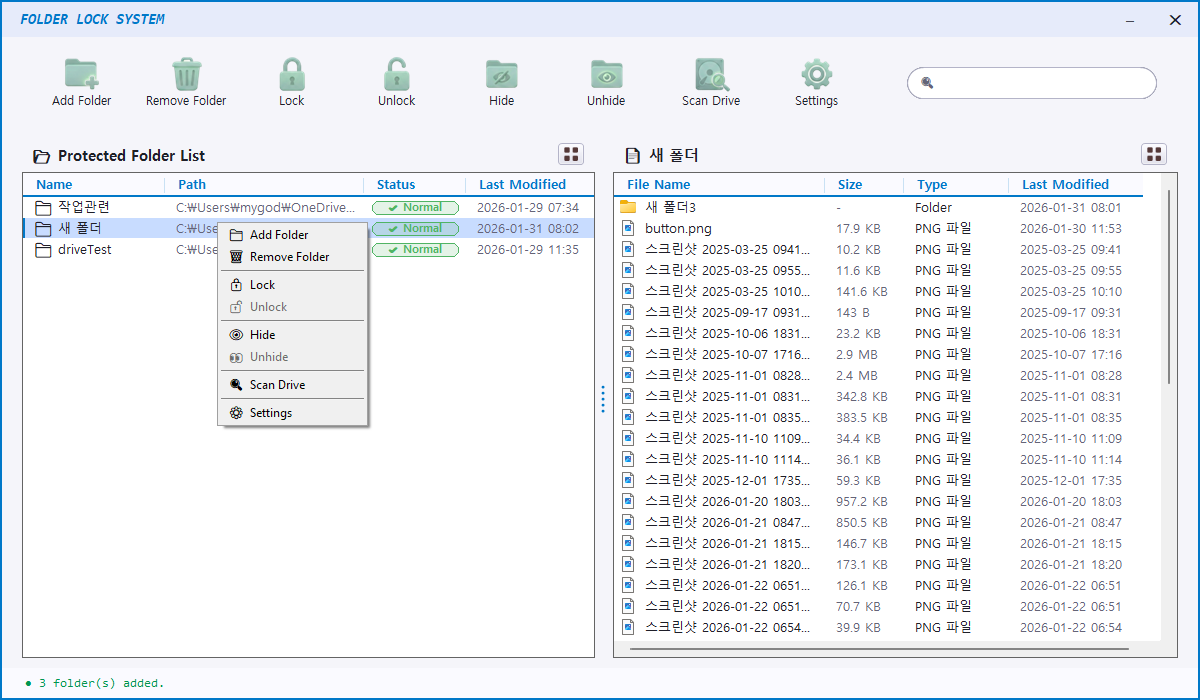Viewport: 1200px width, 700px height.
Task: Minimize the Folder Lock System window
Action: point(1129,20)
